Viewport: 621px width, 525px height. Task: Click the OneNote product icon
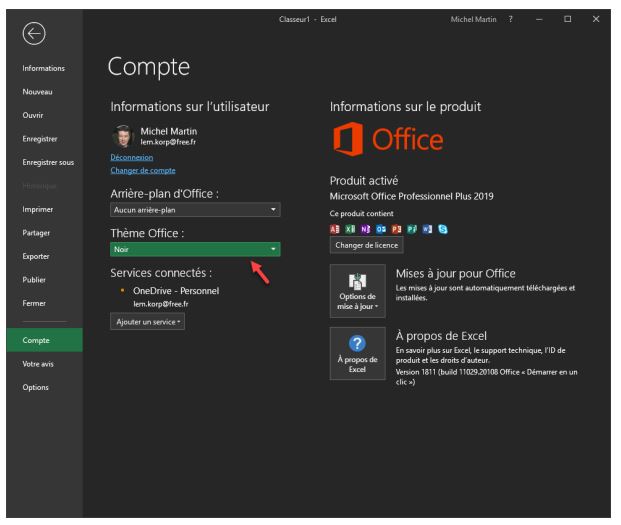click(x=367, y=228)
